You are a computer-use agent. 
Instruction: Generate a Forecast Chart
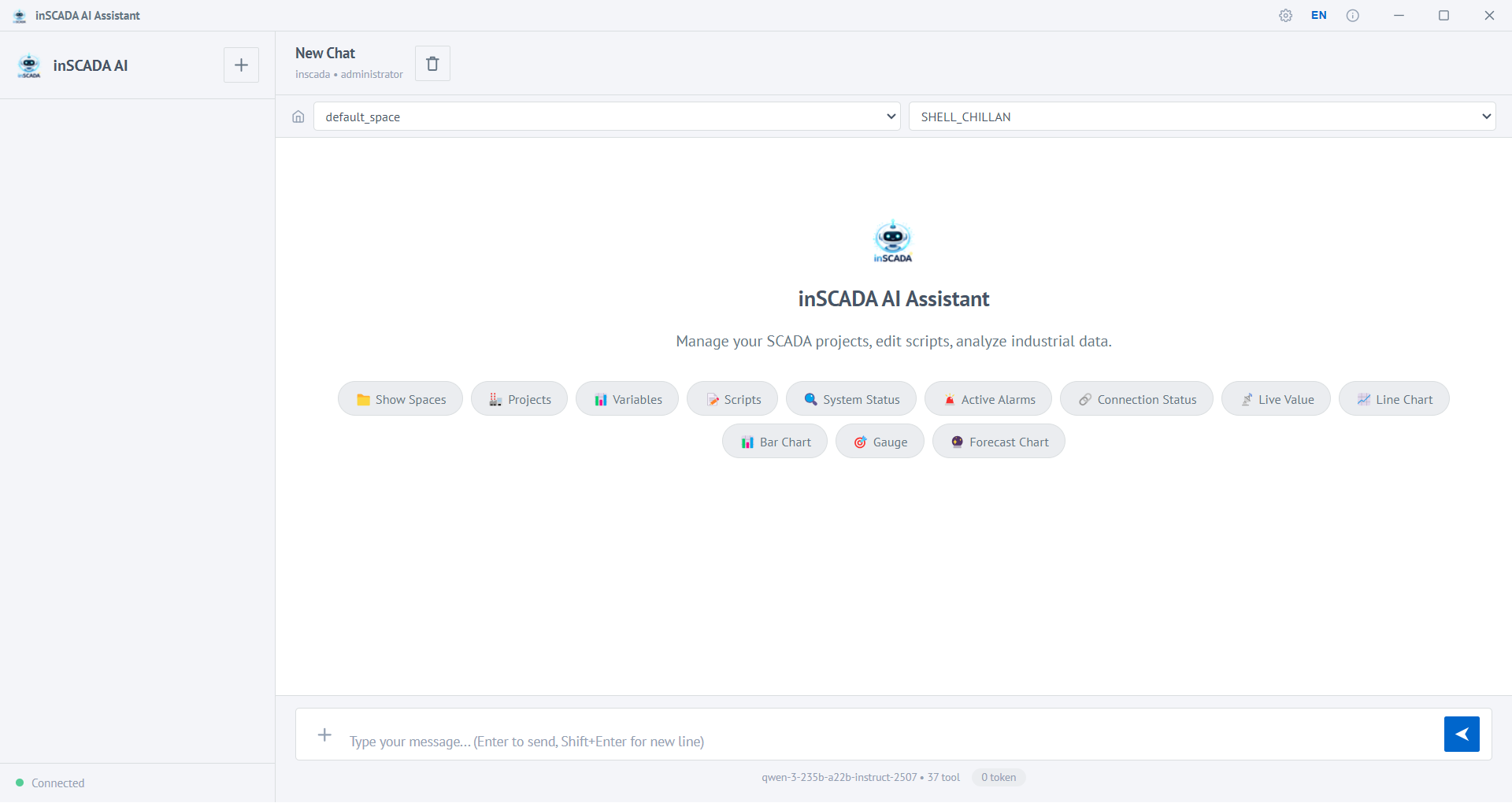point(999,441)
